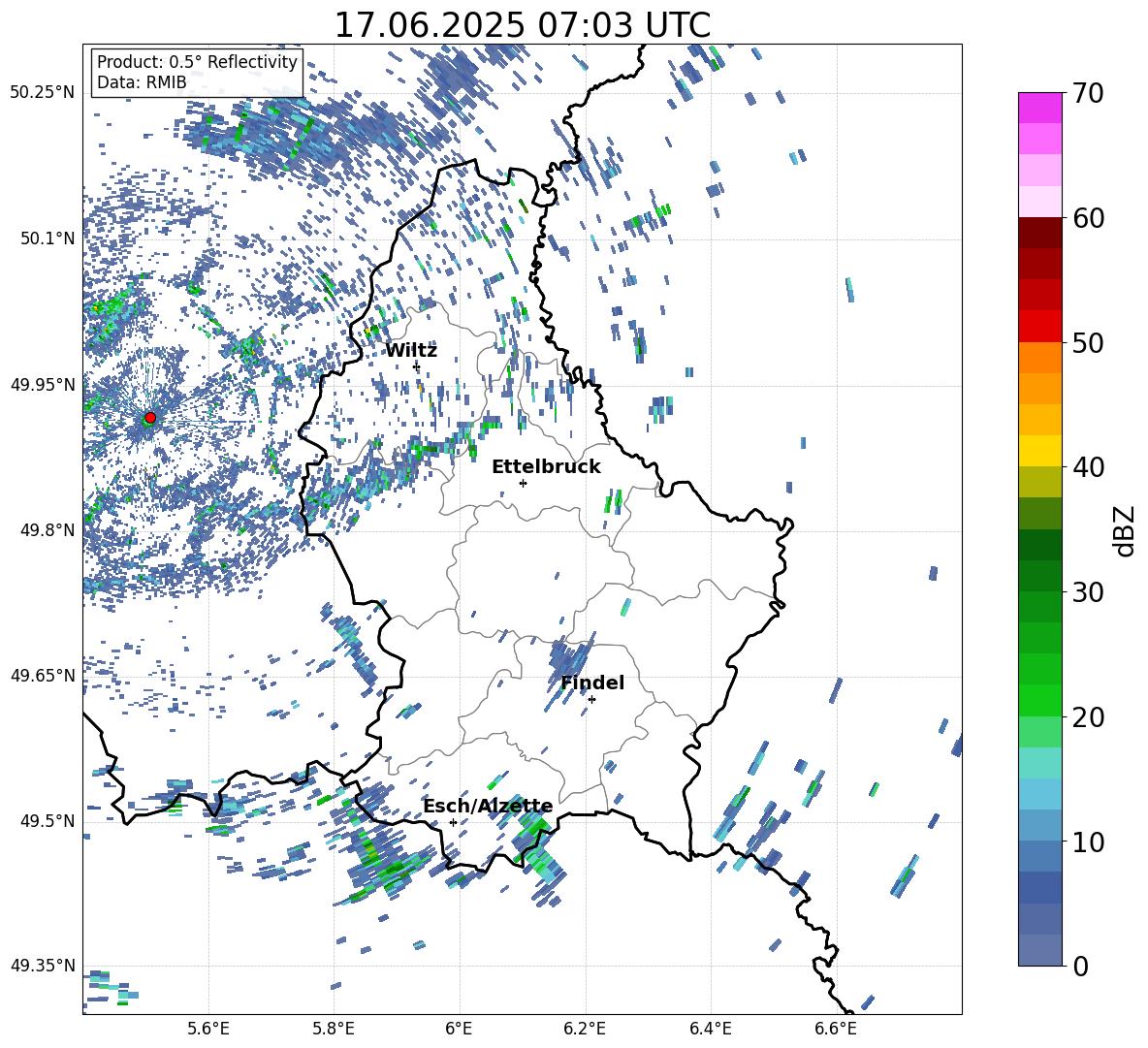This screenshot has height=1048, width=1148.
Task: Click the 49.95°N latitude label
Action: pyautogui.click(x=43, y=384)
